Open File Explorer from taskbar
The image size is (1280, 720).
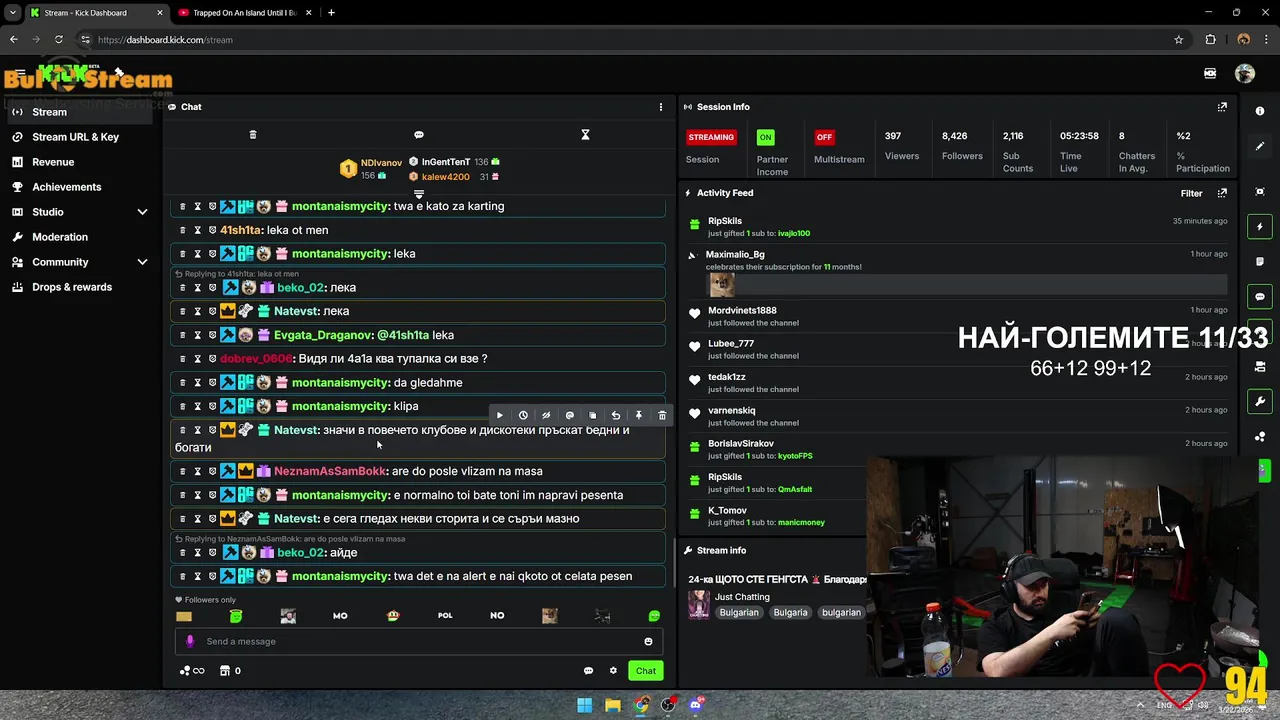coord(613,705)
